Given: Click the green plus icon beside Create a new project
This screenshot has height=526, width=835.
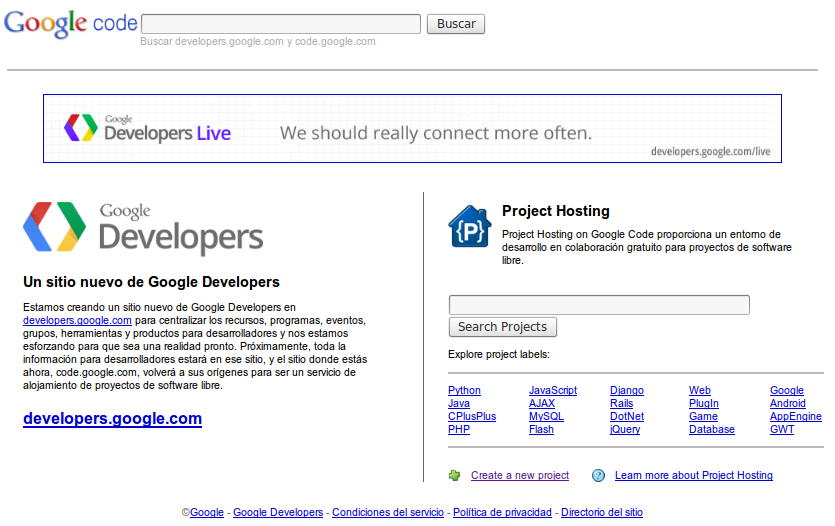Looking at the screenshot, I should pos(454,475).
